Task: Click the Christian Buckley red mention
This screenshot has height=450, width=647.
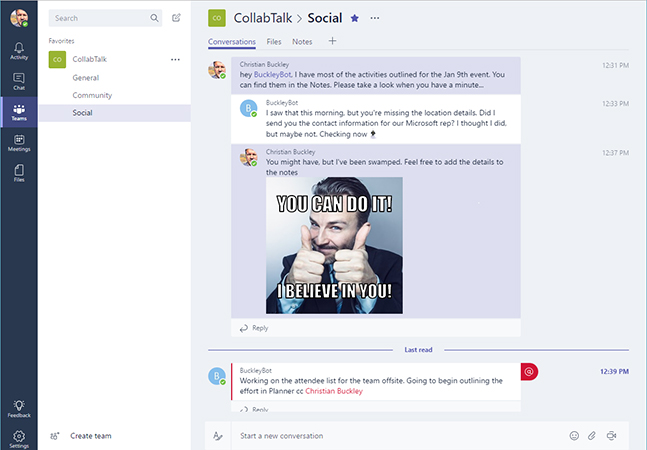Action: (x=334, y=391)
